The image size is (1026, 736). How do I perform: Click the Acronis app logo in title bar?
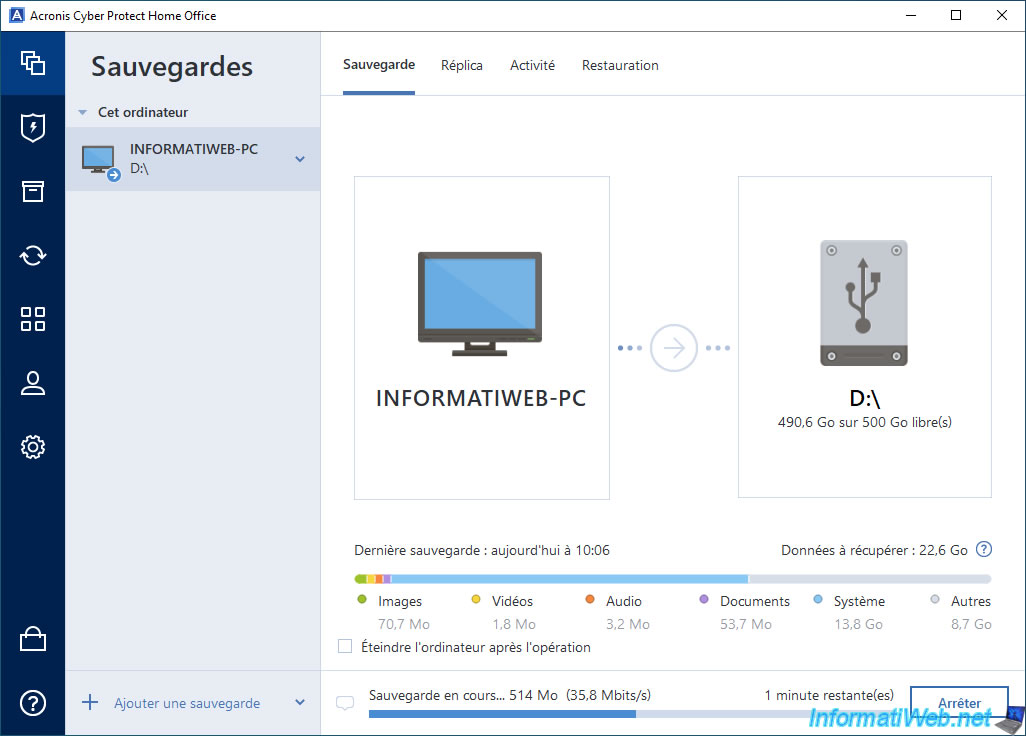(17, 15)
